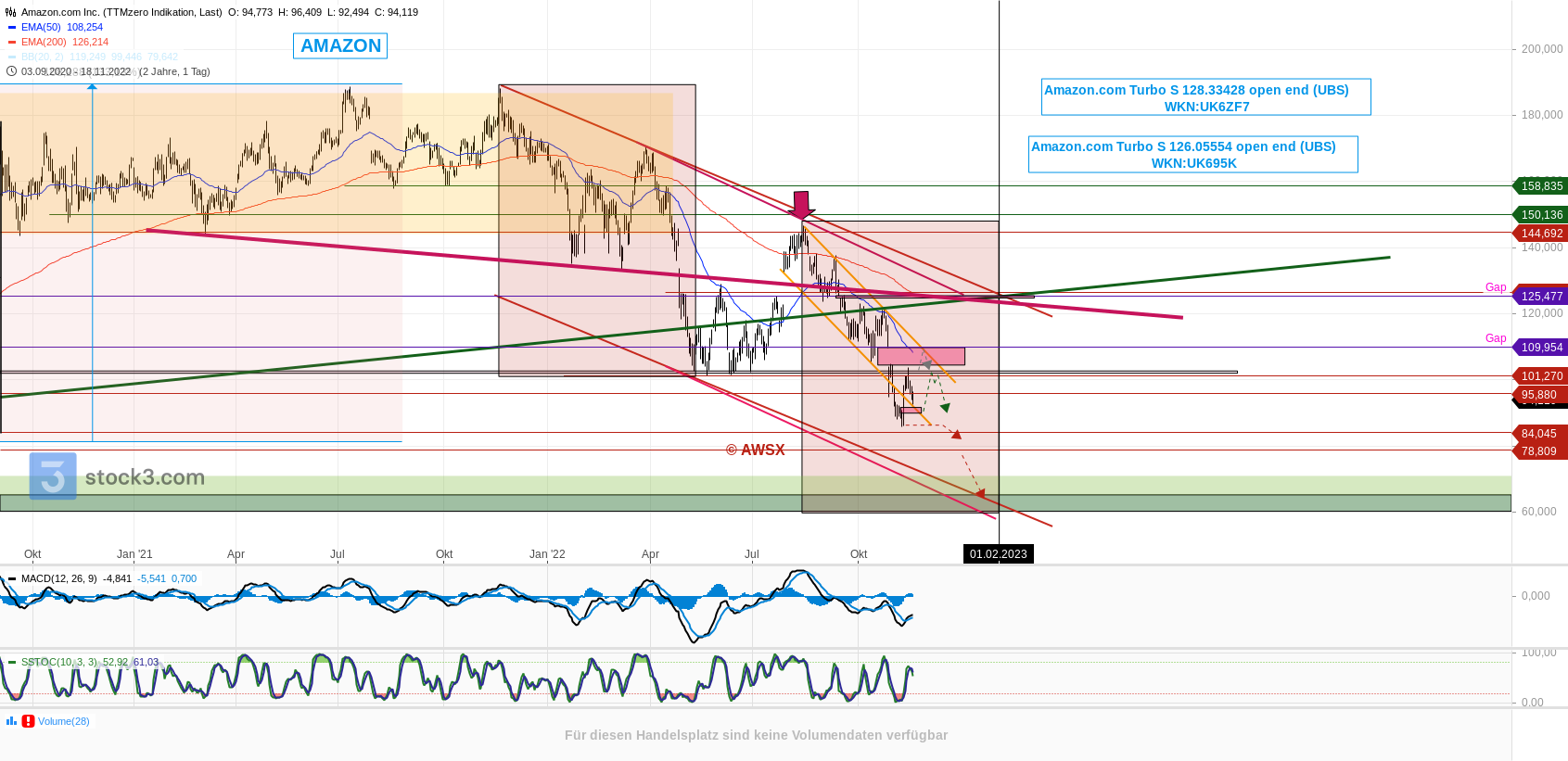Select the EMA(50) indicator label

pos(41,28)
